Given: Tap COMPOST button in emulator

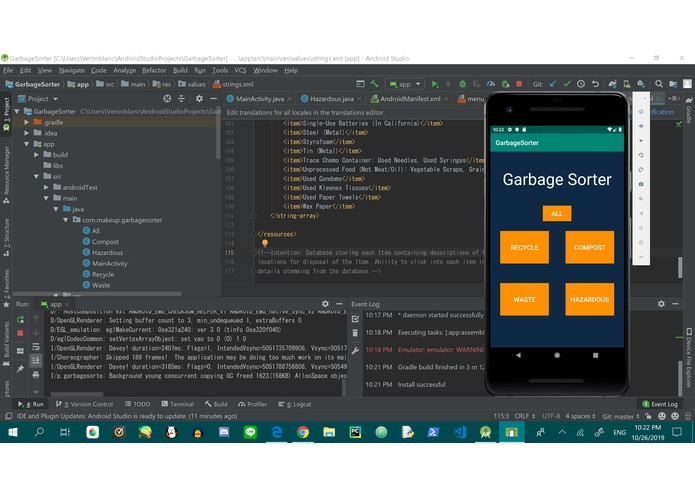Looking at the screenshot, I should (x=590, y=247).
